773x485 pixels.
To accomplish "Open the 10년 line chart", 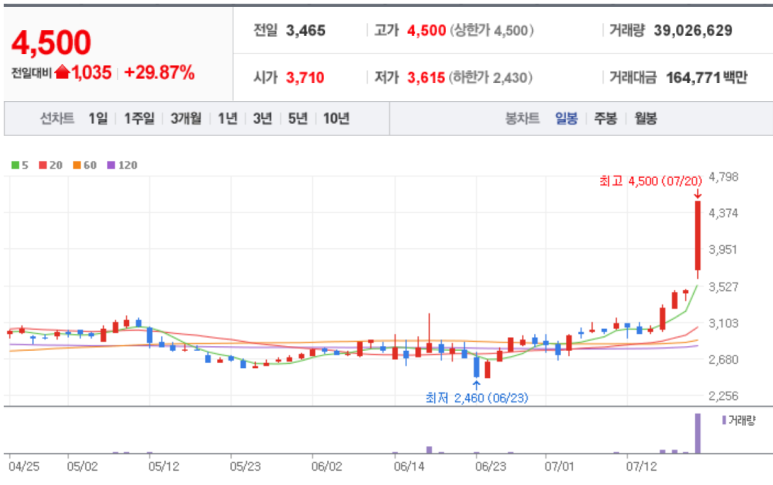I will pyautogui.click(x=336, y=118).
